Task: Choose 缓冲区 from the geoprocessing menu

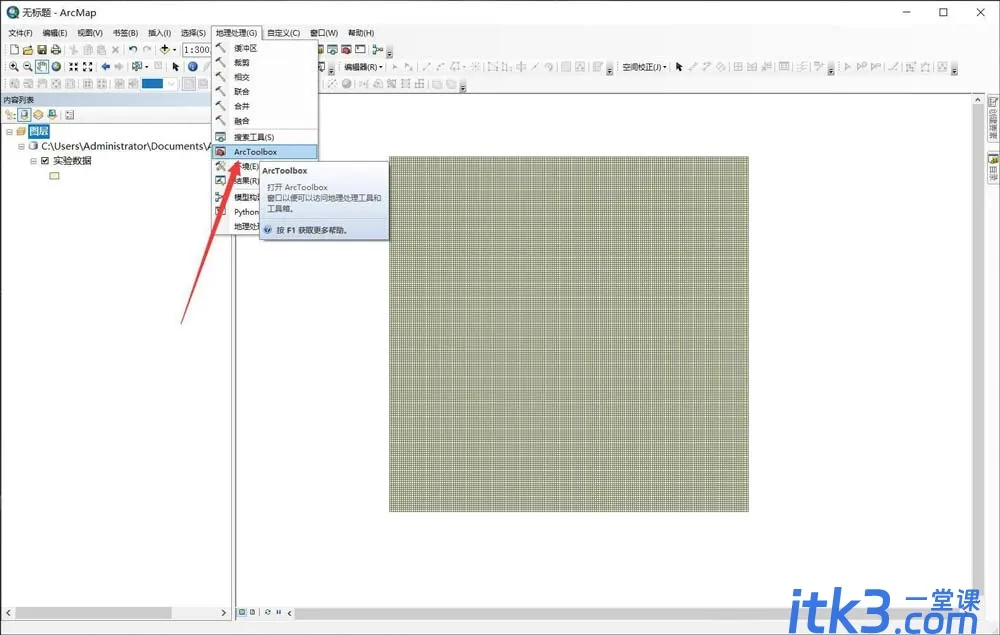Action: click(265, 48)
